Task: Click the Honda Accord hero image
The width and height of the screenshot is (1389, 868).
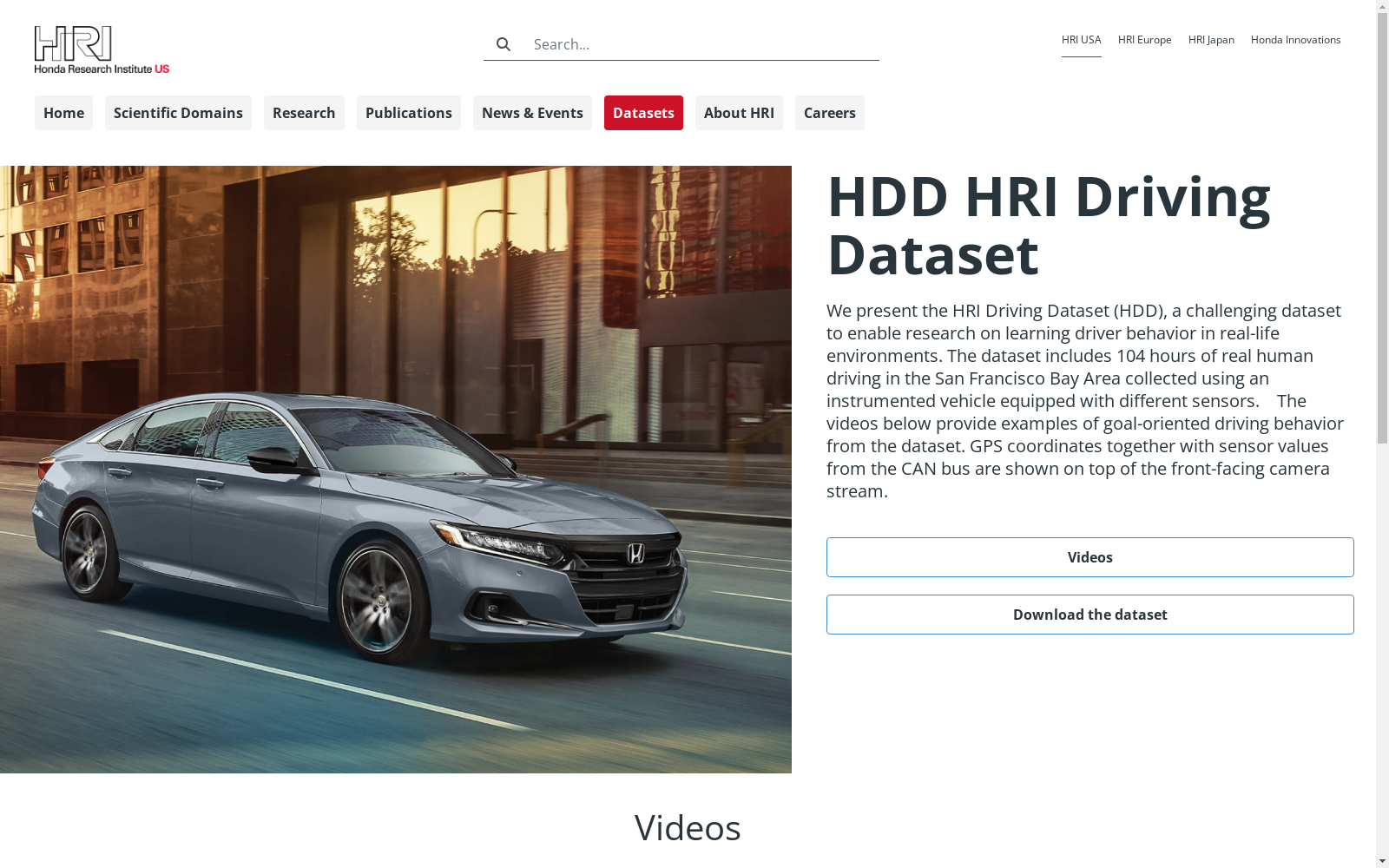Action: click(396, 470)
